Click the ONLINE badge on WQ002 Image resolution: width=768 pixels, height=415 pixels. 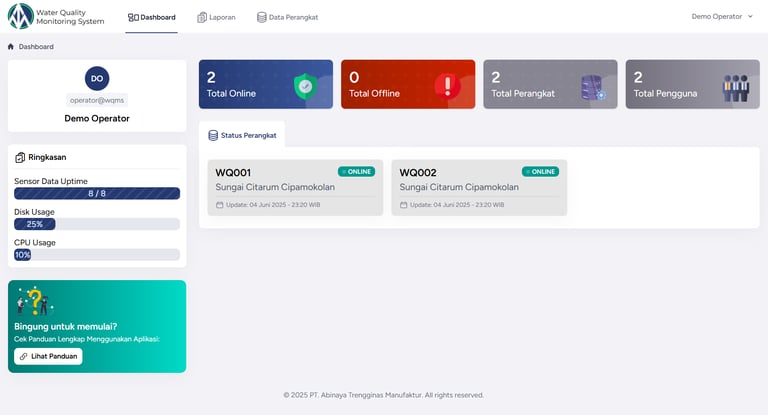[x=540, y=171]
